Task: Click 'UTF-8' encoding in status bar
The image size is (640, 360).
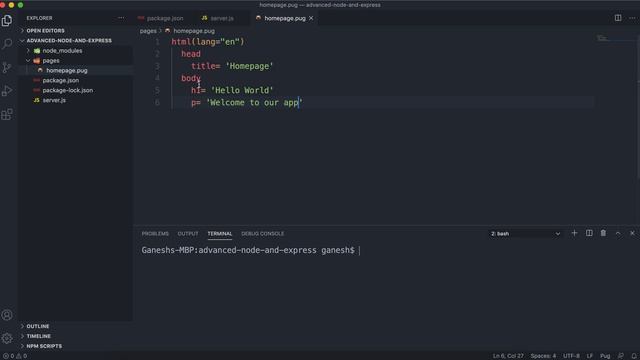Action: [571, 356]
